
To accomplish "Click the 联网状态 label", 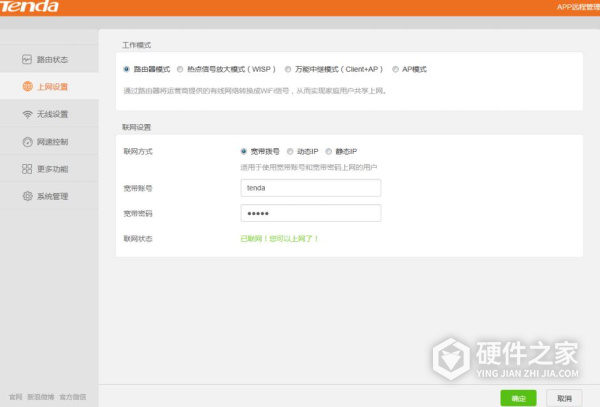I will click(x=138, y=239).
